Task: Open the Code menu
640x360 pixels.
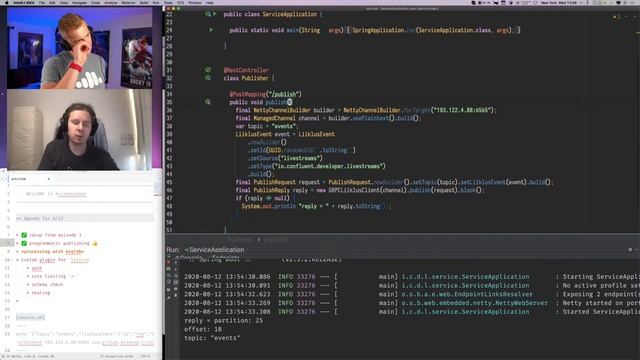Action: click(x=96, y=2)
